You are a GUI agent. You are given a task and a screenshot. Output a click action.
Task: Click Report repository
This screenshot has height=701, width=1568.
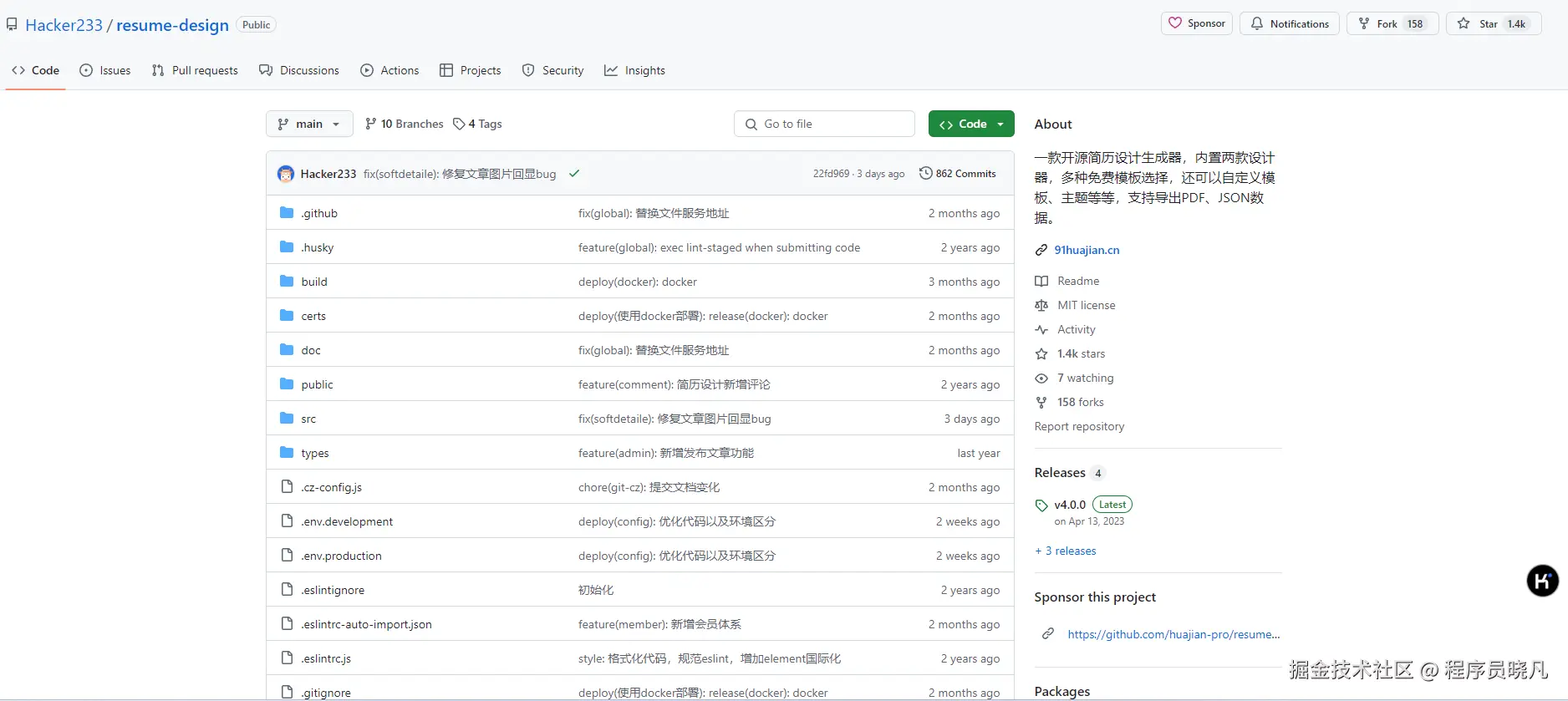(1079, 426)
